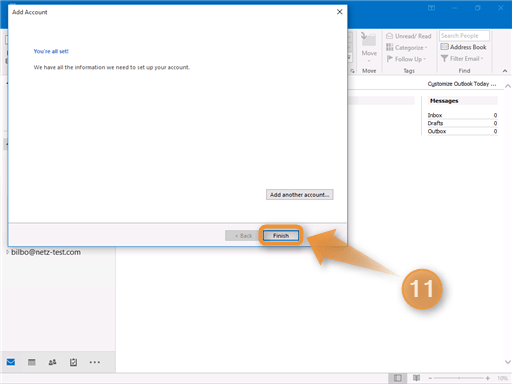This screenshot has width=512, height=384.
Task: Open the navigation more options dots
Action: coord(95,362)
